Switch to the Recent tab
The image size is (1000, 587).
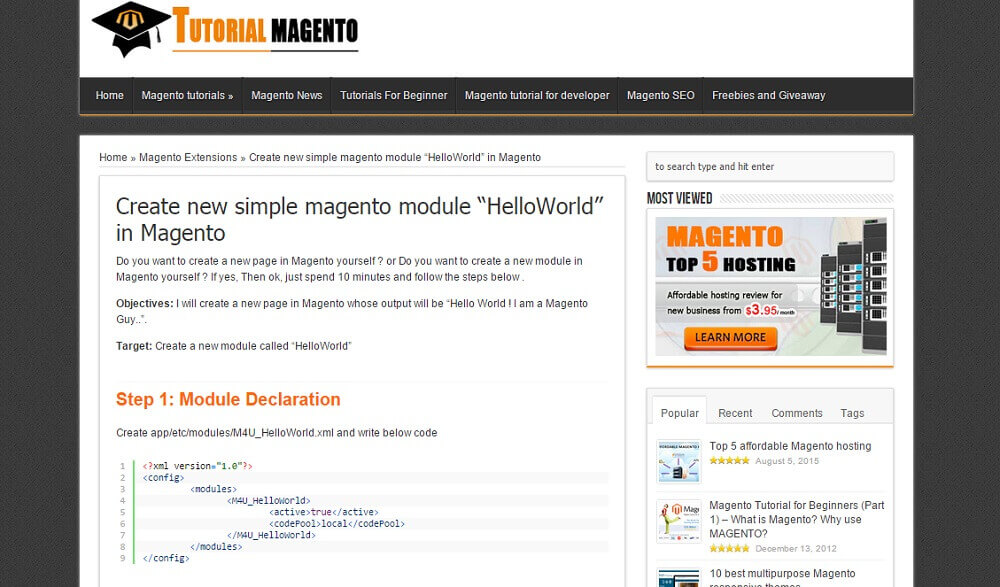click(x=735, y=413)
